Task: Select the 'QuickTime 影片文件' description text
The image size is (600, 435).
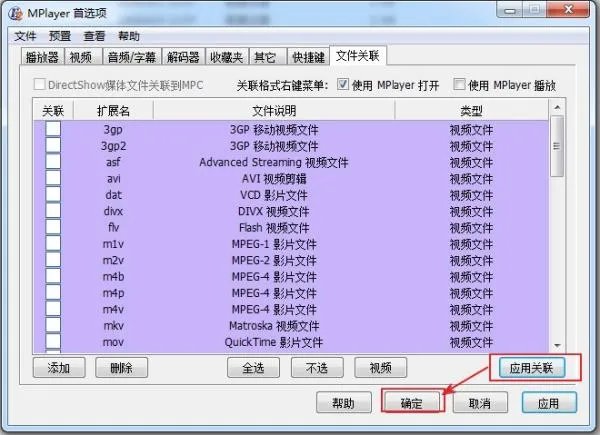Action: [274, 342]
